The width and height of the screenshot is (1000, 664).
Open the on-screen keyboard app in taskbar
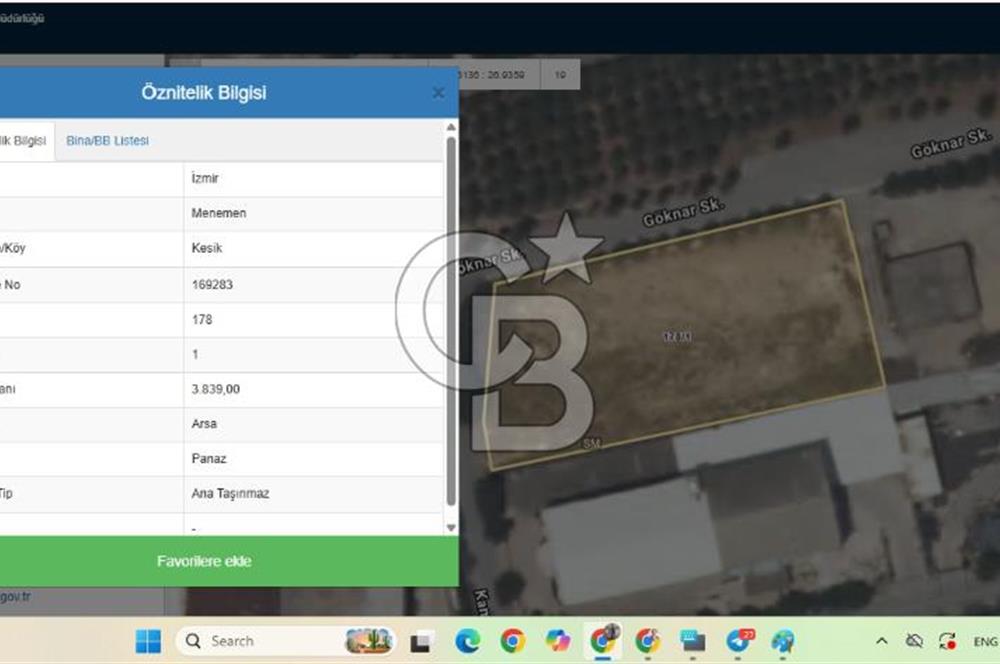[x=693, y=641]
